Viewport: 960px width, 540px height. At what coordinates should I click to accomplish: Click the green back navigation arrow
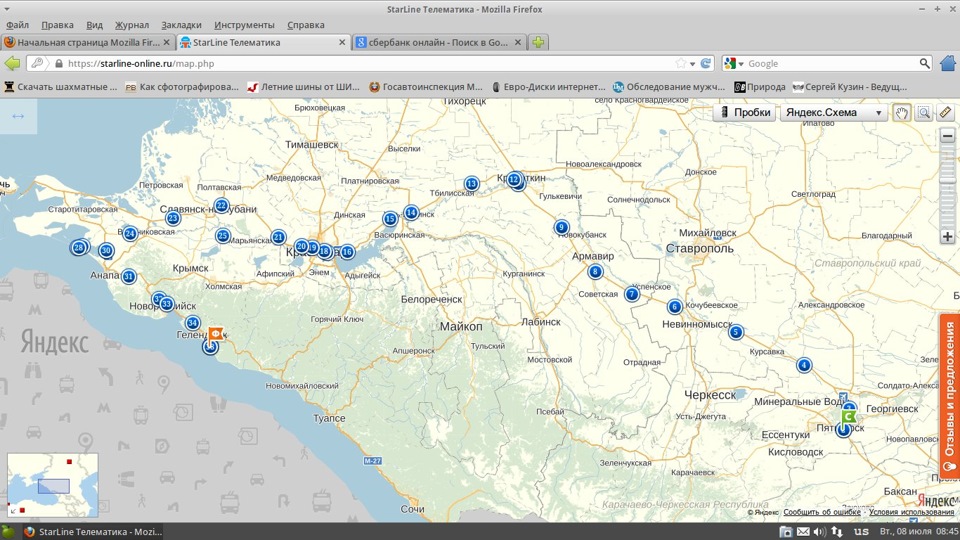(x=12, y=63)
